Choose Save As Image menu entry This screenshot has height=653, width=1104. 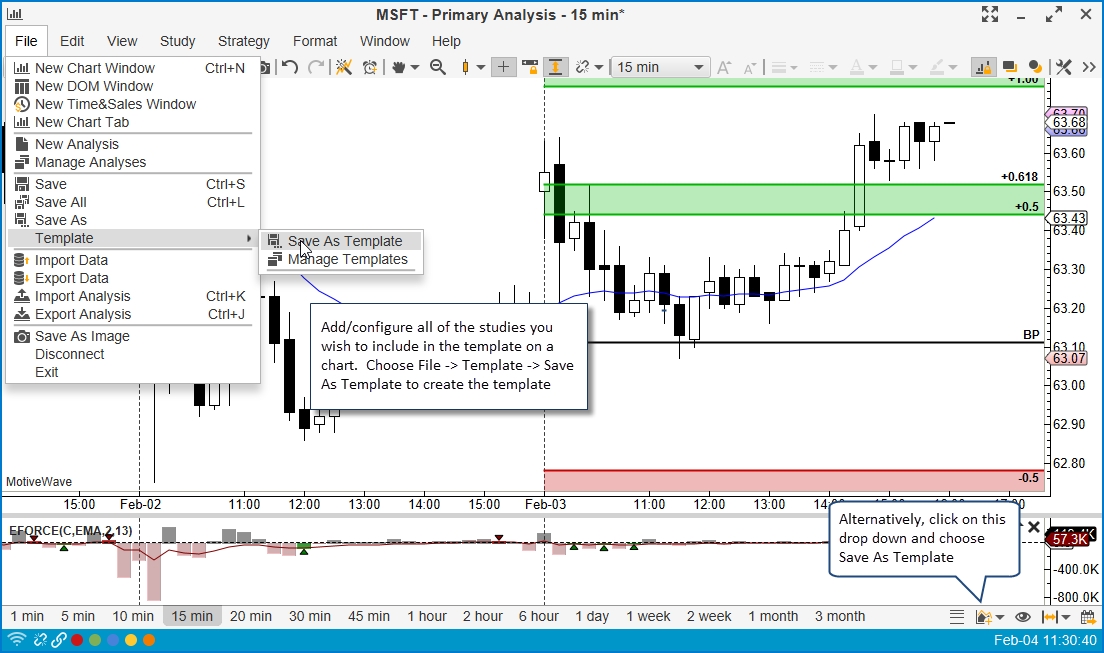[x=132, y=337]
